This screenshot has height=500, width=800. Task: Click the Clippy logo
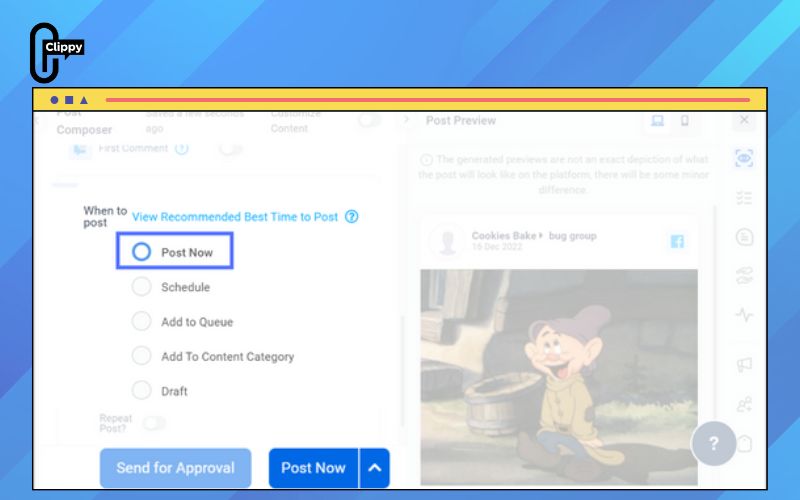(x=56, y=53)
